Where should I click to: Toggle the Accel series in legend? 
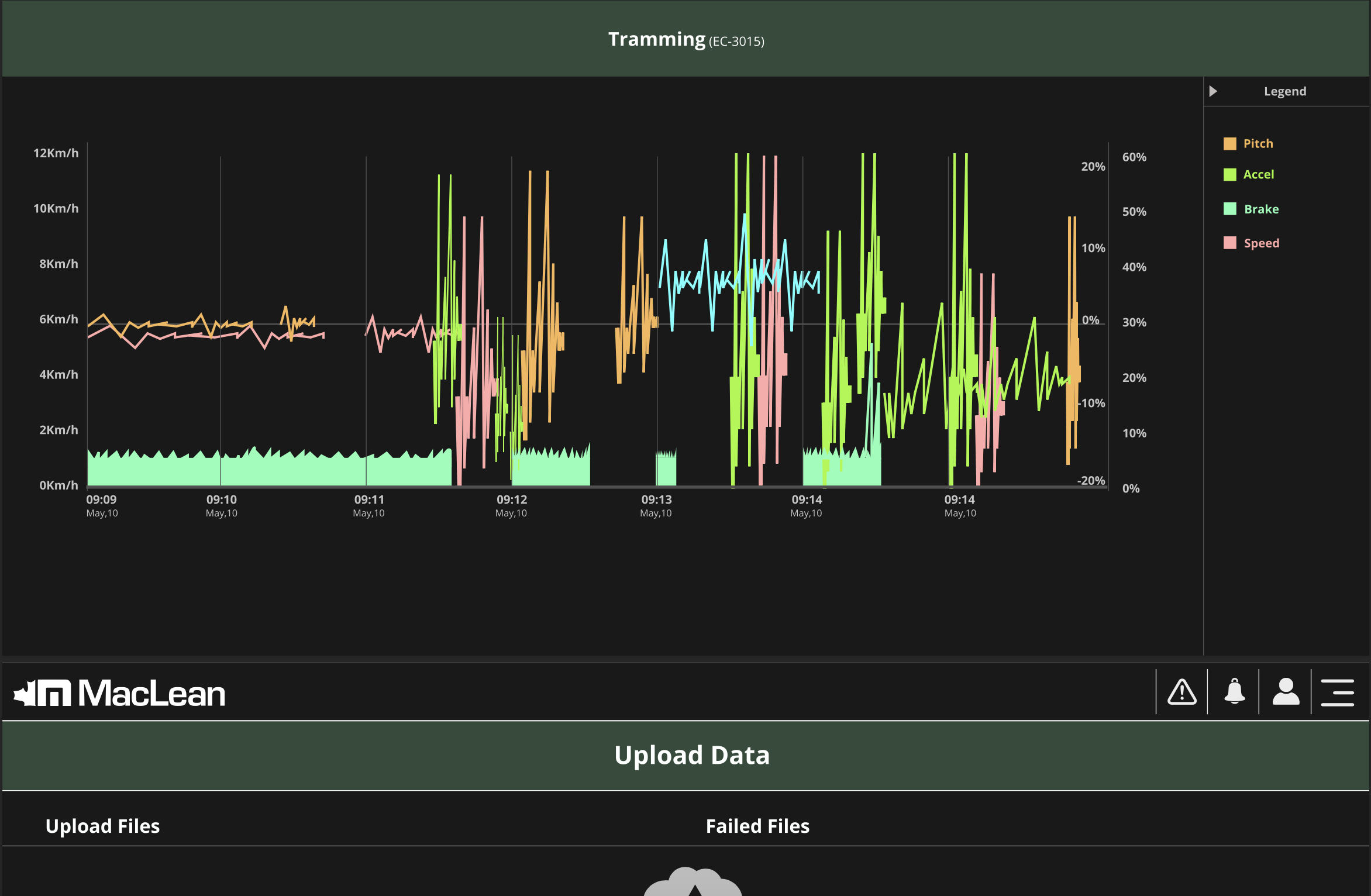coord(1258,175)
